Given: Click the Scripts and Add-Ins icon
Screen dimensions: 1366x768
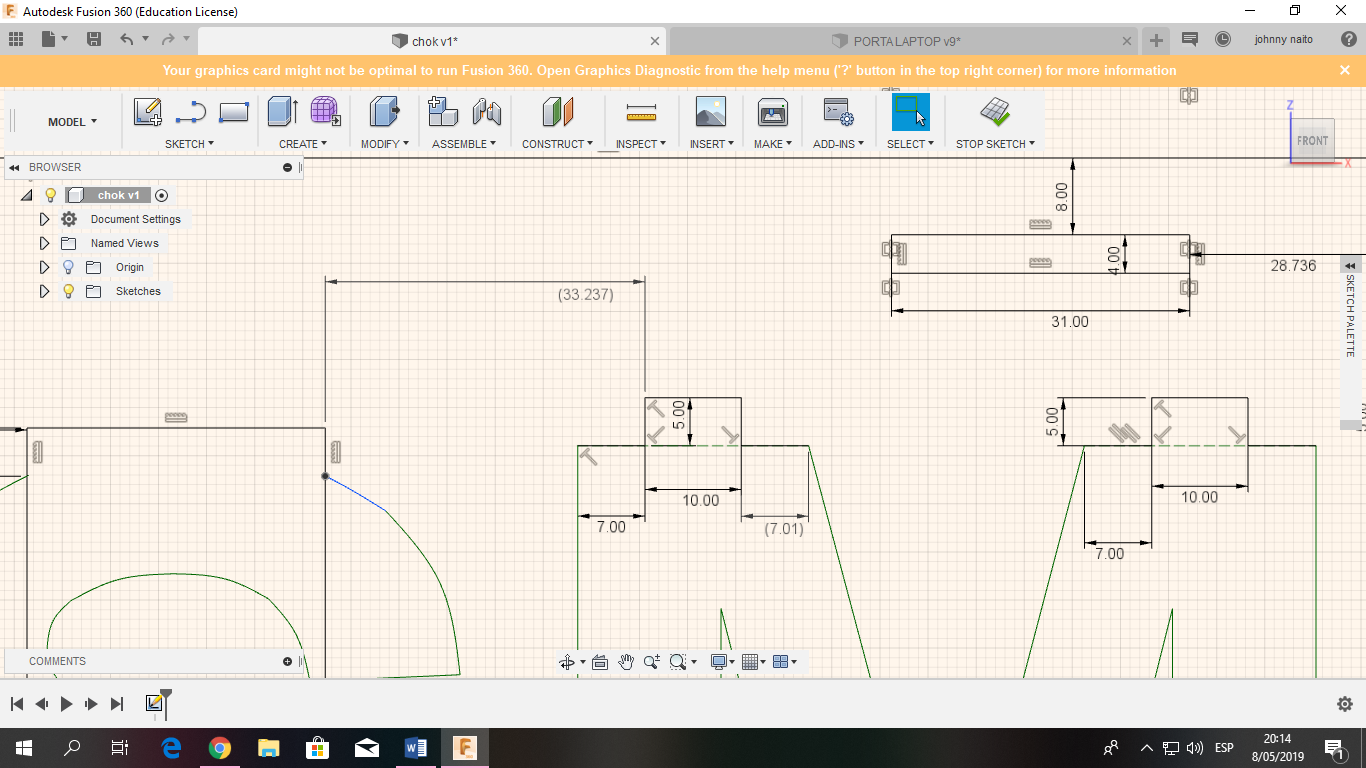Looking at the screenshot, I should pyautogui.click(x=837, y=111).
